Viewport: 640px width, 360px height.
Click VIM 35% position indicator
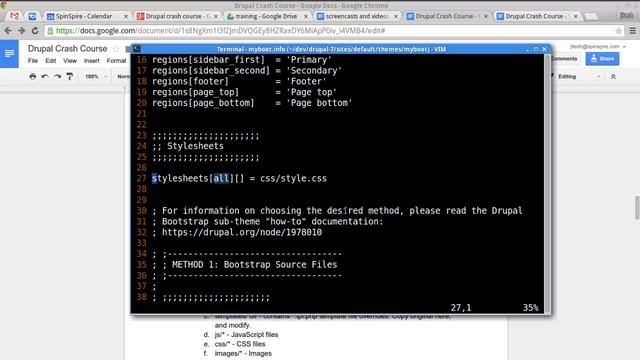coord(531,308)
